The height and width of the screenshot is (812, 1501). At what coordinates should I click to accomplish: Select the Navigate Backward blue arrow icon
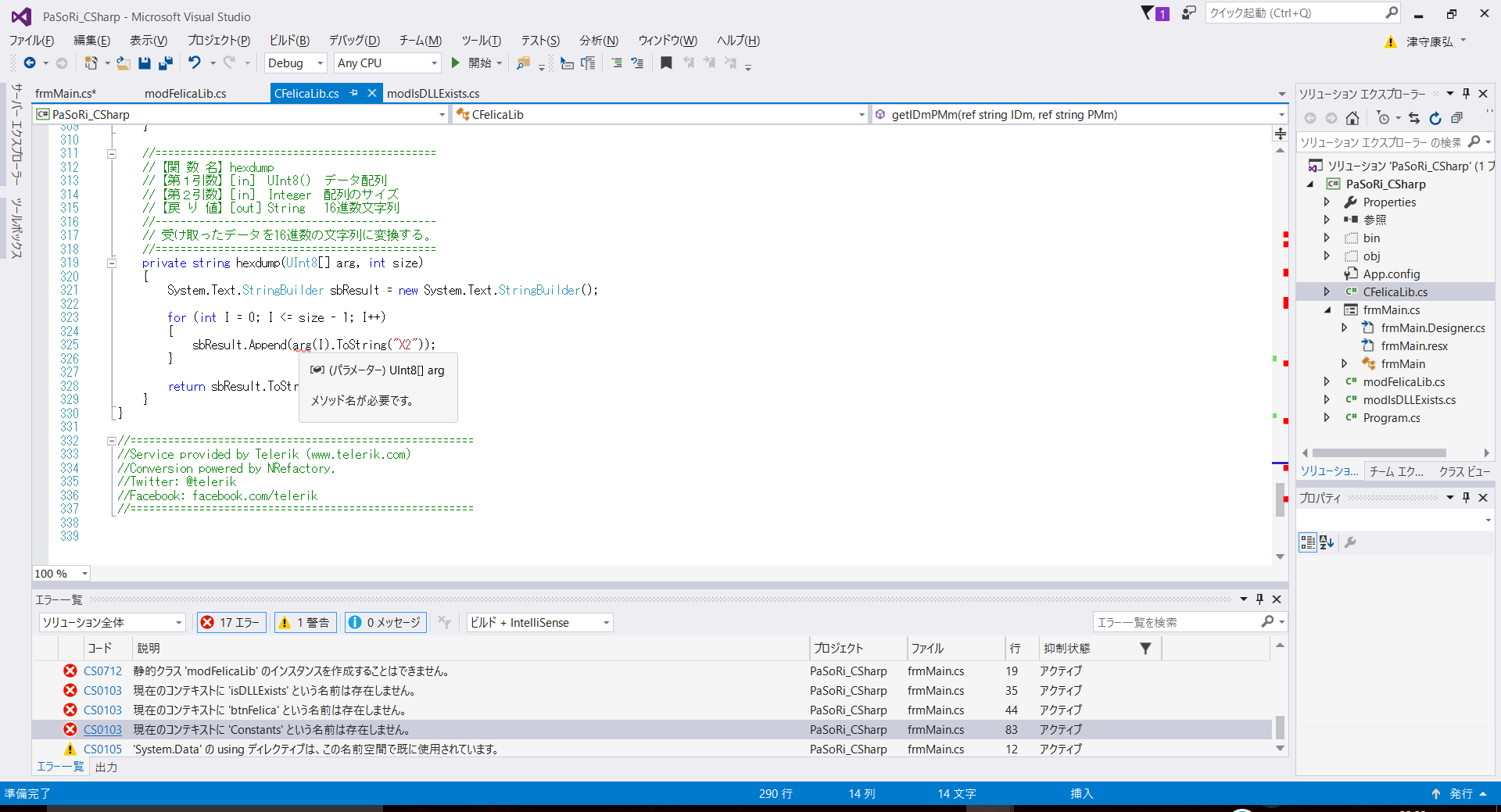coord(30,63)
